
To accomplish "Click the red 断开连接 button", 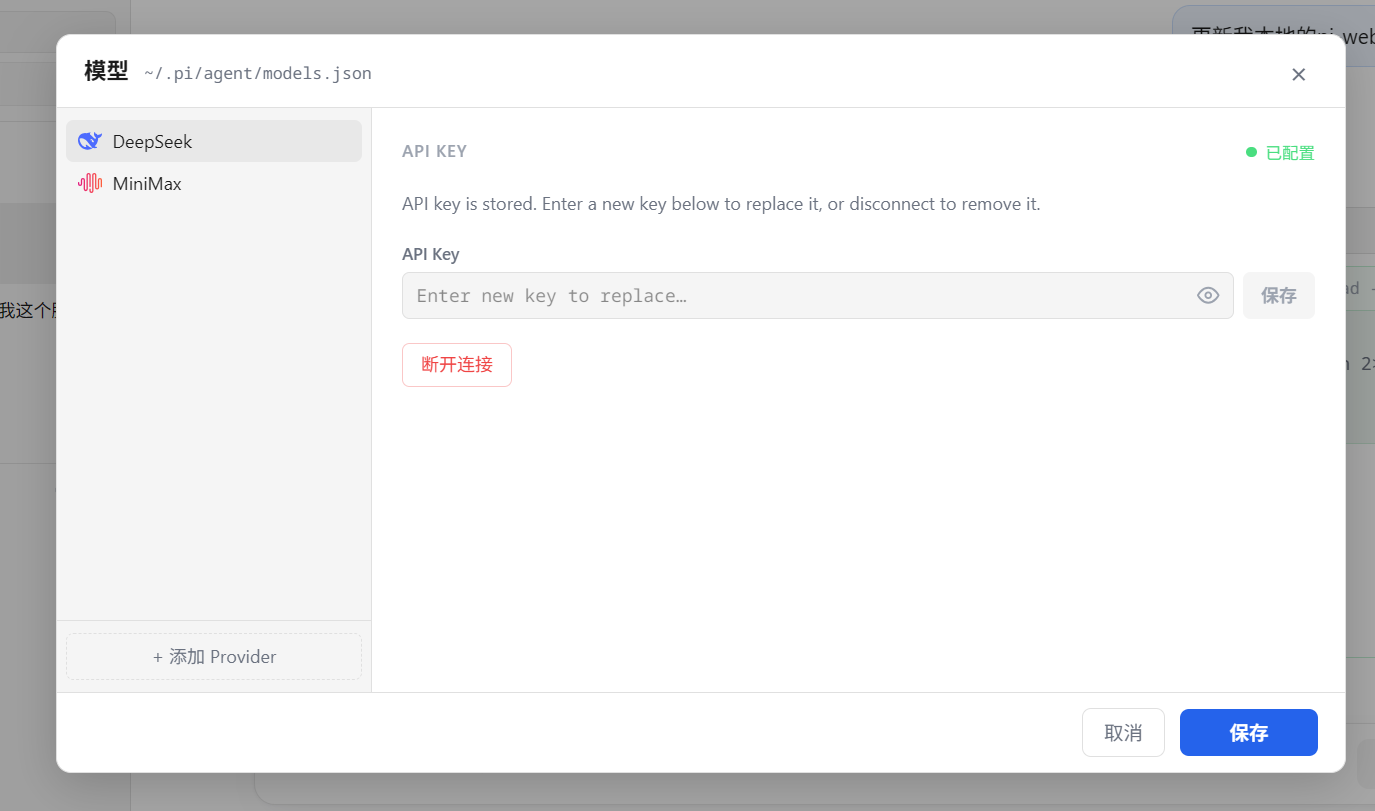I will pos(457,365).
